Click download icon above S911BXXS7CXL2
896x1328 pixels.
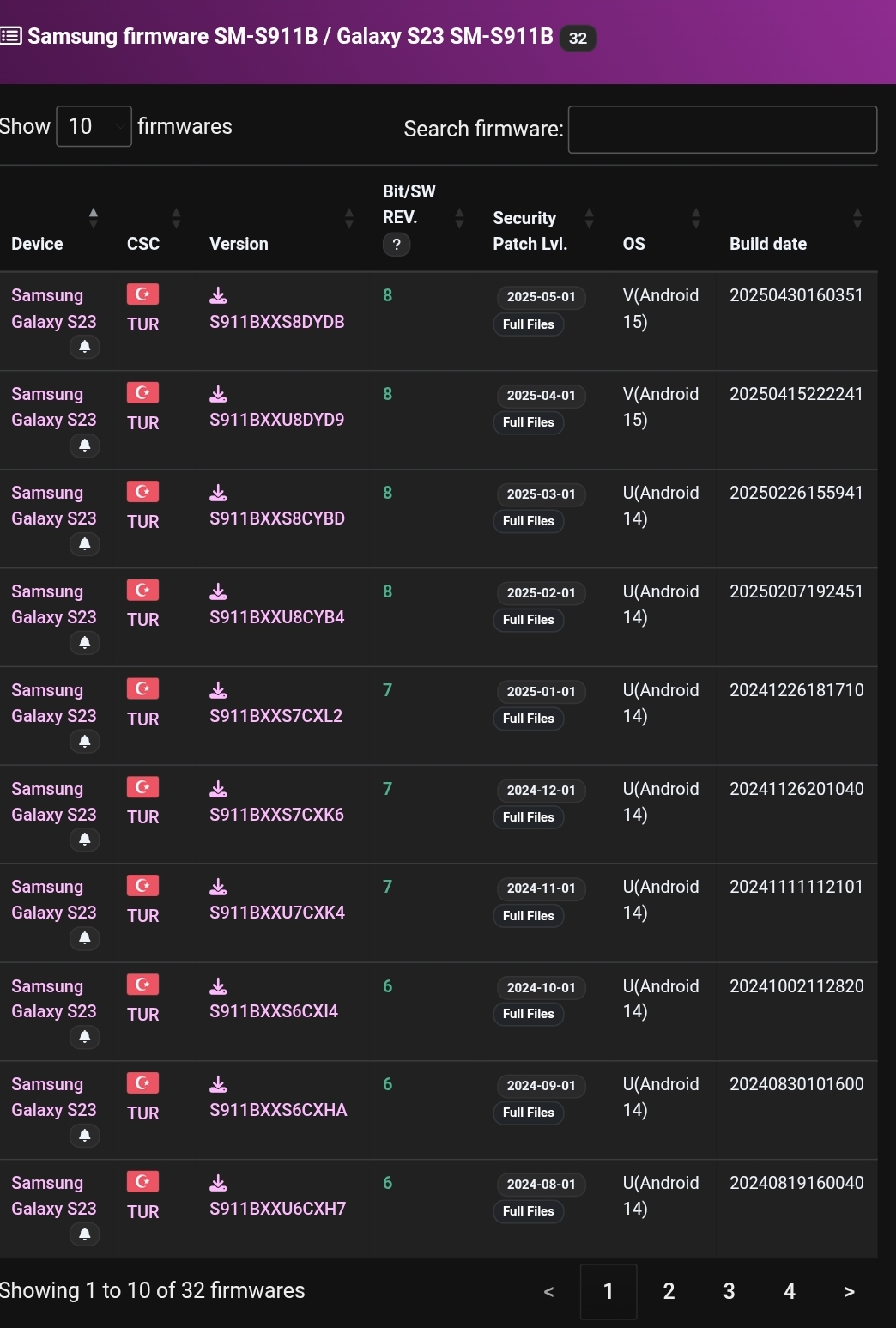219,690
